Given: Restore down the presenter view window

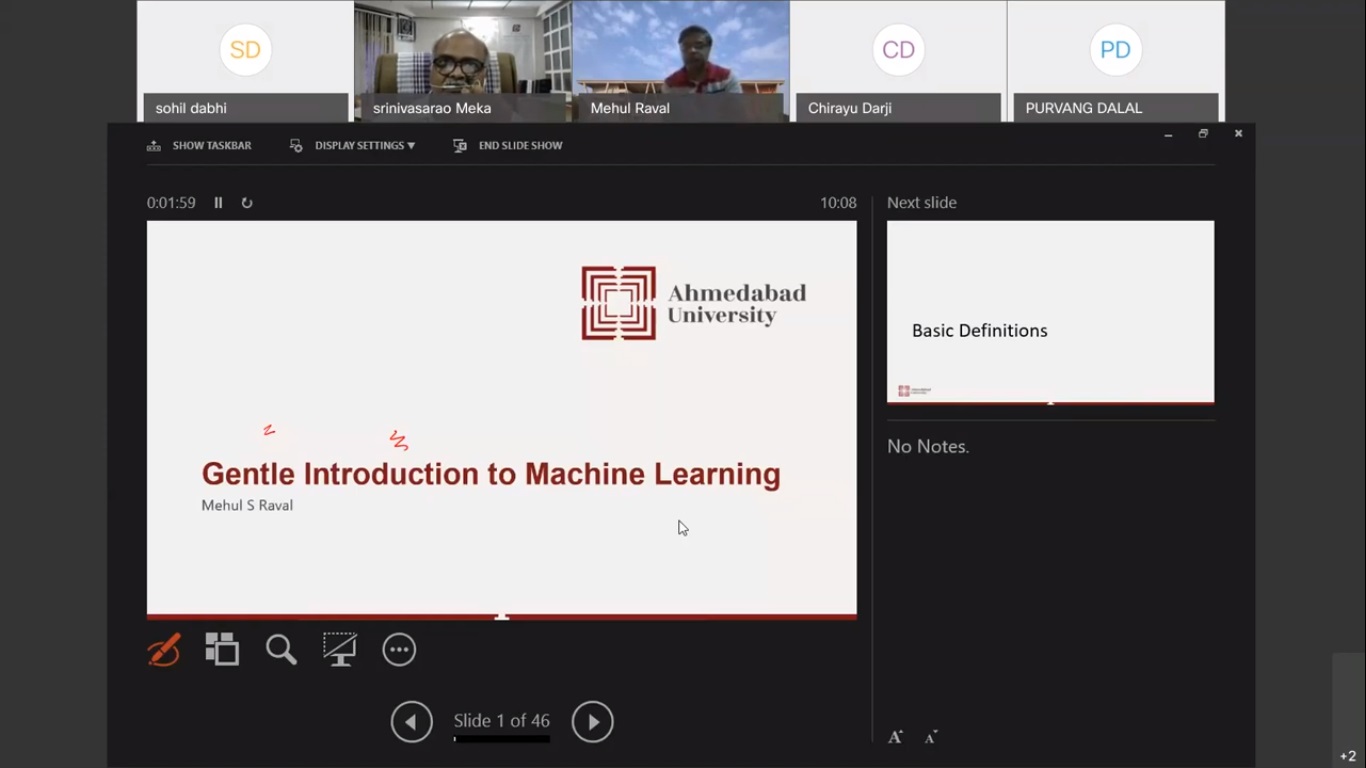Looking at the screenshot, I should 1203,134.
